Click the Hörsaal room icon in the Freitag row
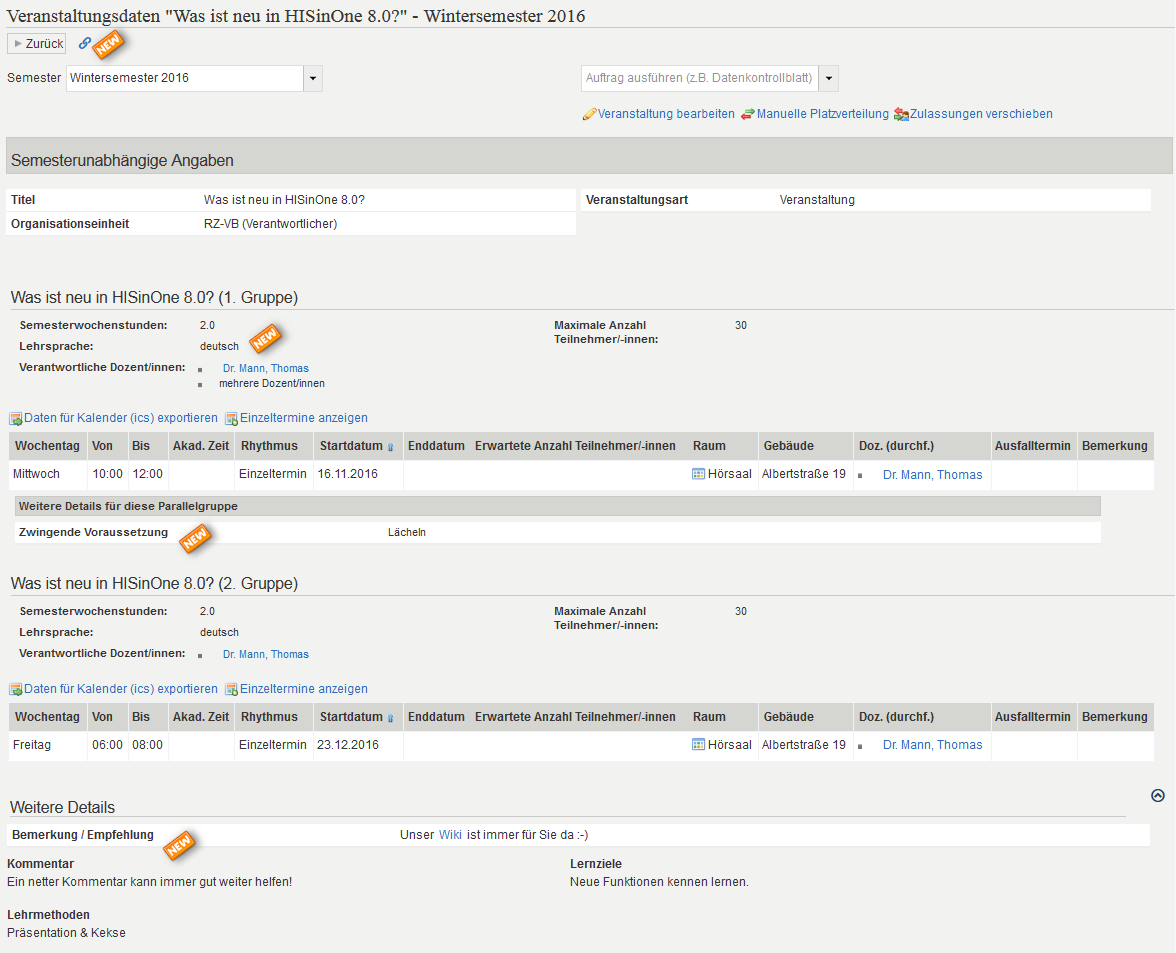Viewport: 1176px width, 953px height. pyautogui.click(x=698, y=745)
